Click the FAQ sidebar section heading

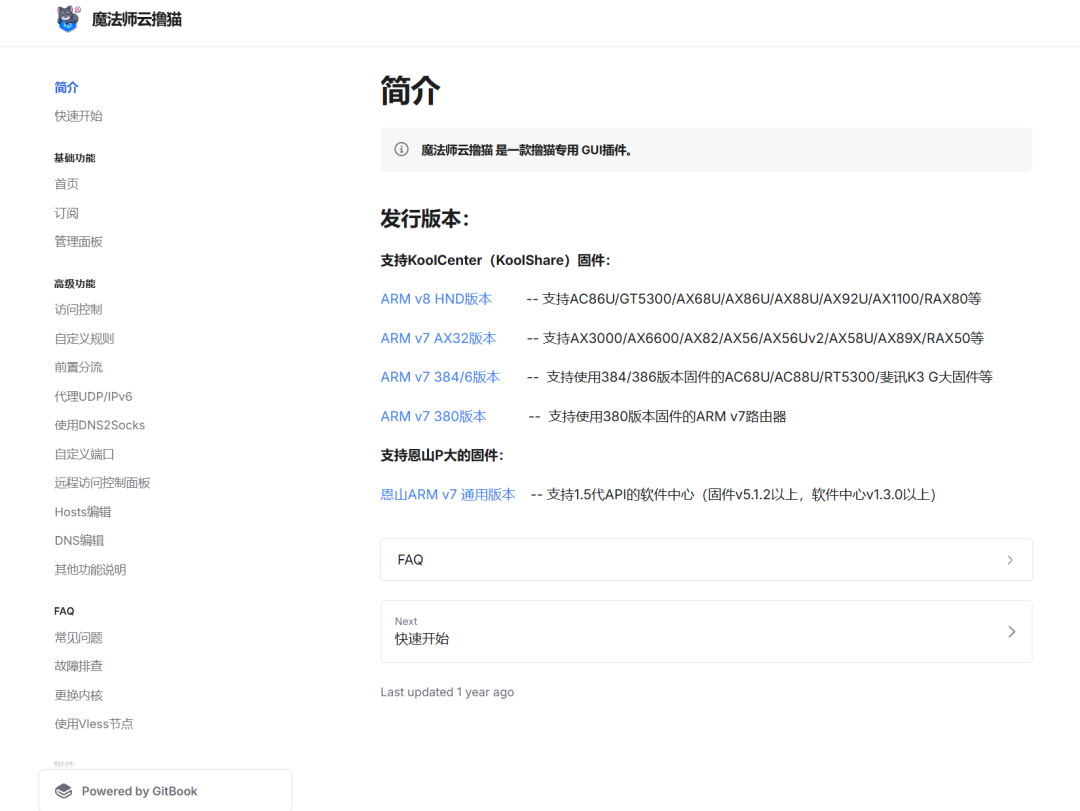point(64,611)
